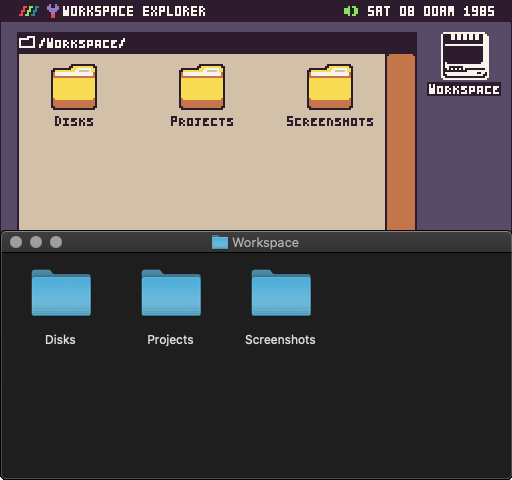Click the pixel-font Disks label in Workspace Explorer

click(74, 121)
